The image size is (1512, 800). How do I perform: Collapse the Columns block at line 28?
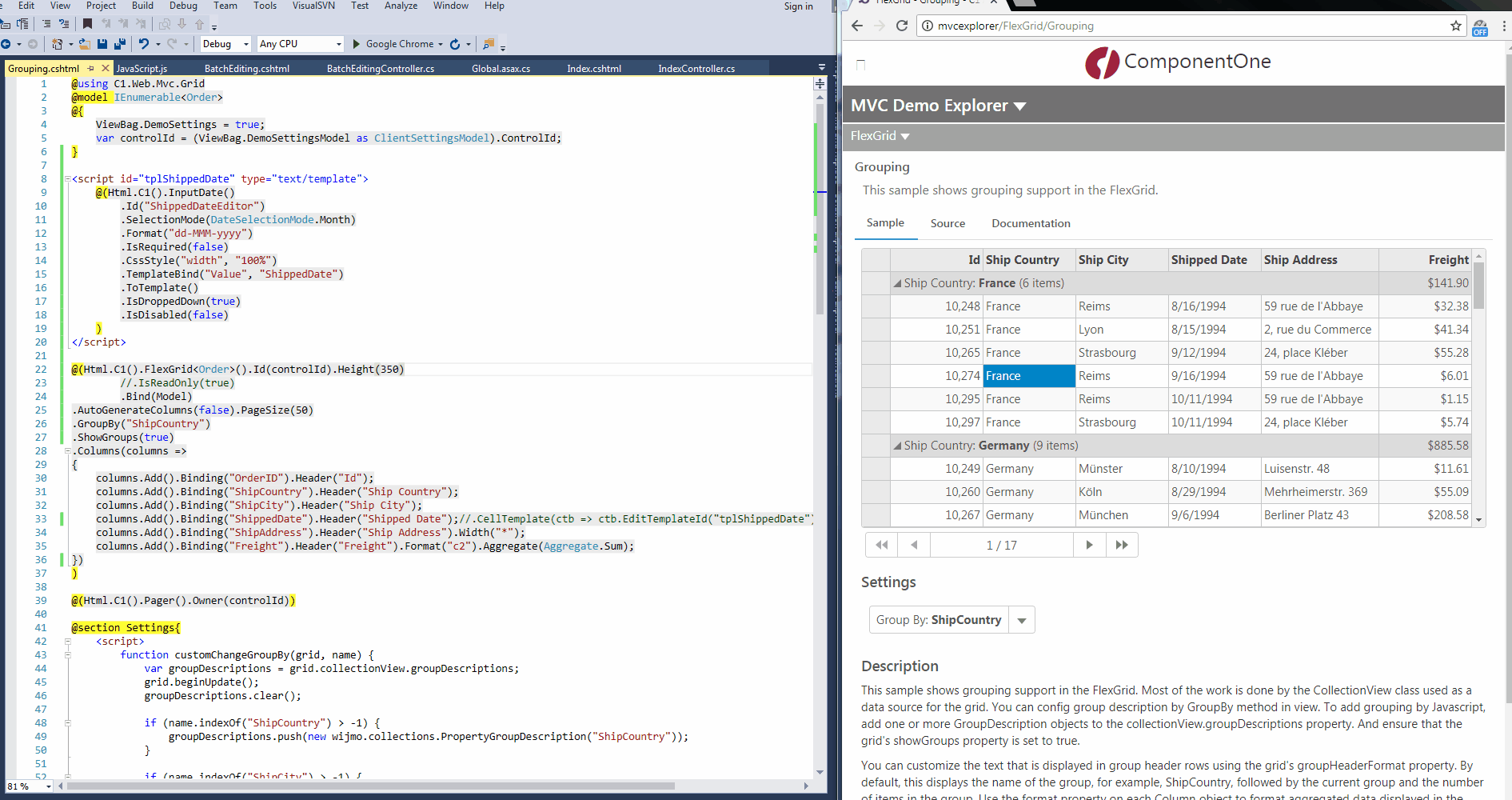pyautogui.click(x=68, y=451)
